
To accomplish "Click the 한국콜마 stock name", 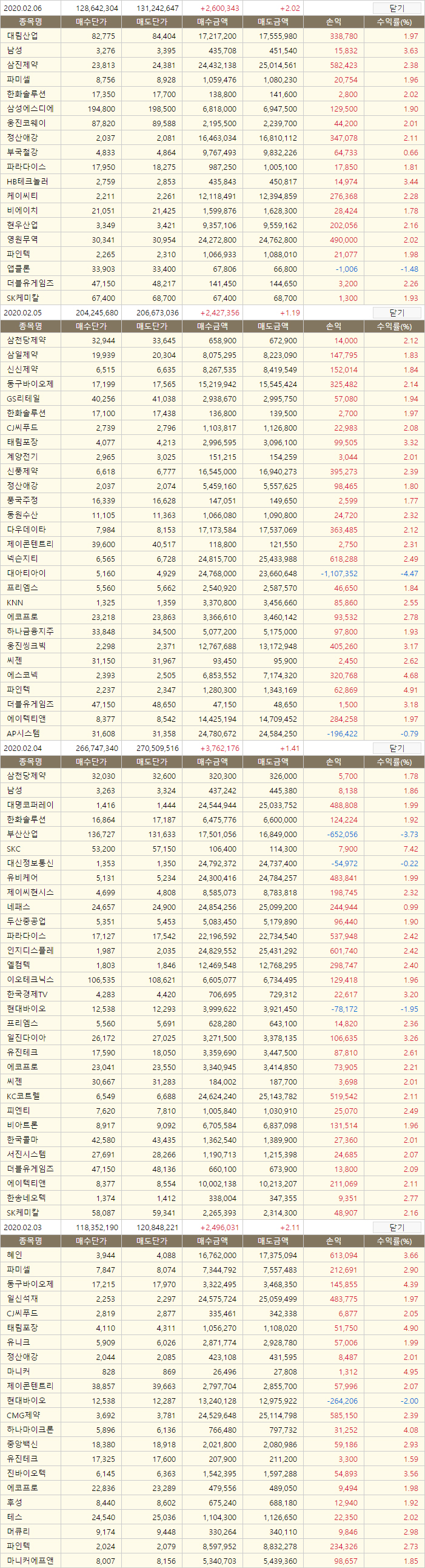I will (x=22, y=1140).
